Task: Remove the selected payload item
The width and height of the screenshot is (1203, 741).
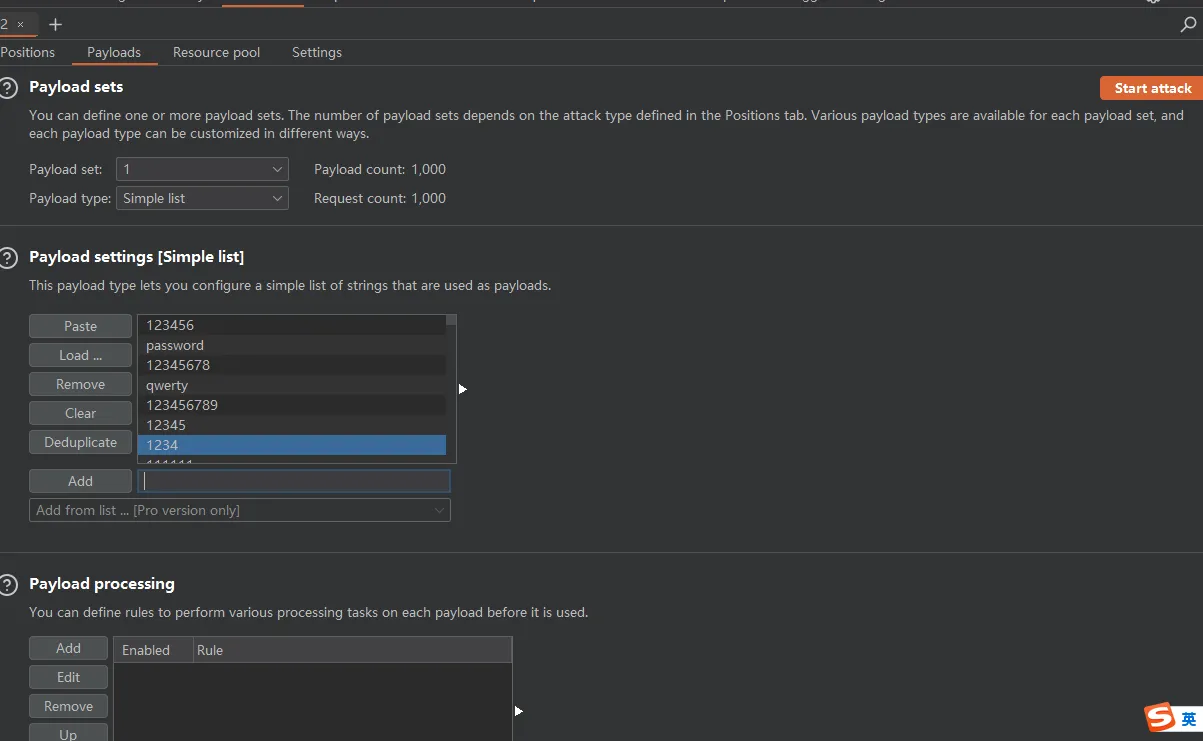Action: click(80, 384)
